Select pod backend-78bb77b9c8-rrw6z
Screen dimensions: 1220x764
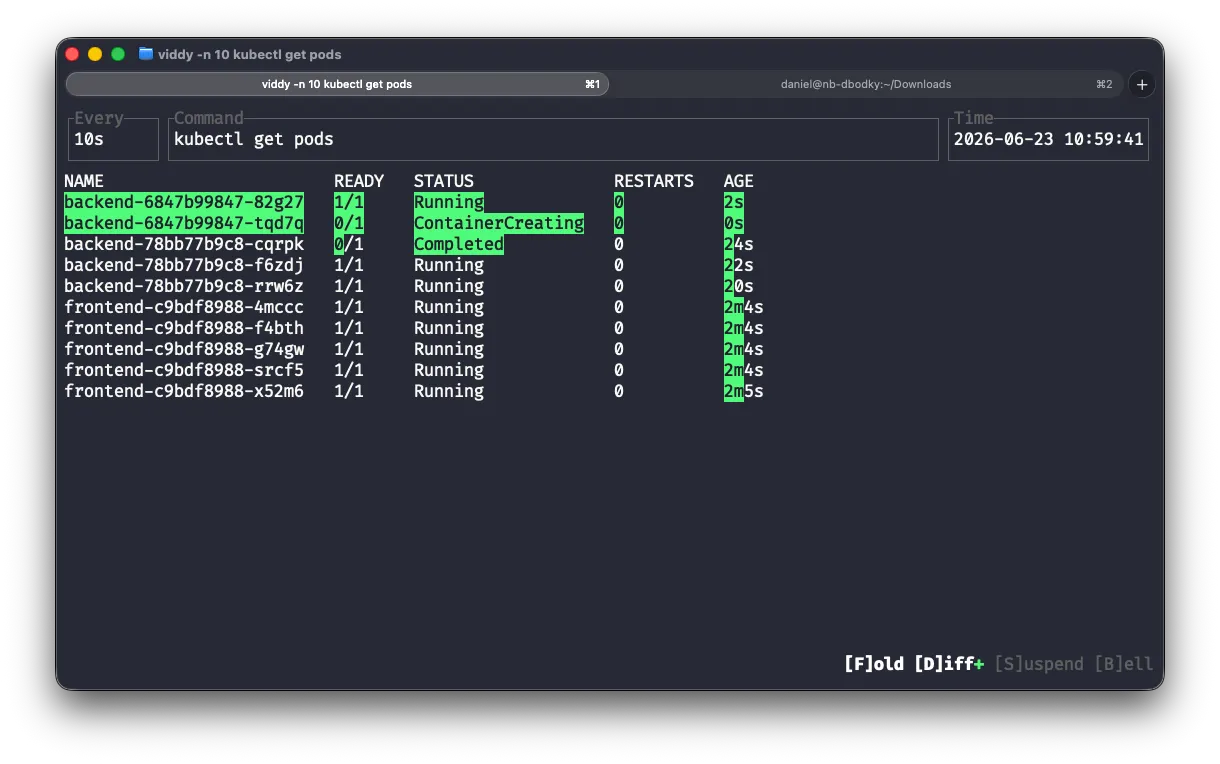[184, 286]
